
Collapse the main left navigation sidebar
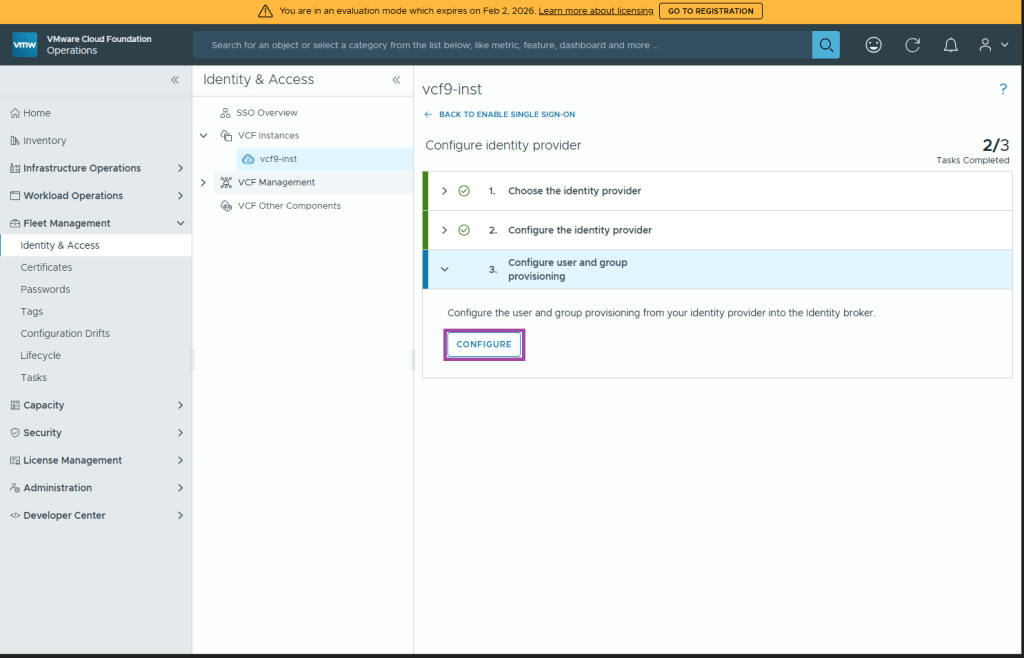click(175, 80)
